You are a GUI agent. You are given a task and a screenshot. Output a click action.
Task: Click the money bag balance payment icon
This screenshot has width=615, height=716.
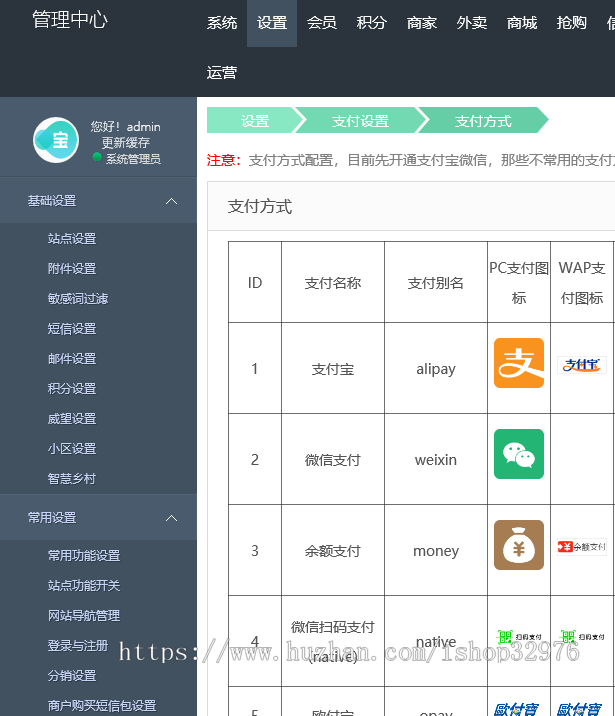519,545
